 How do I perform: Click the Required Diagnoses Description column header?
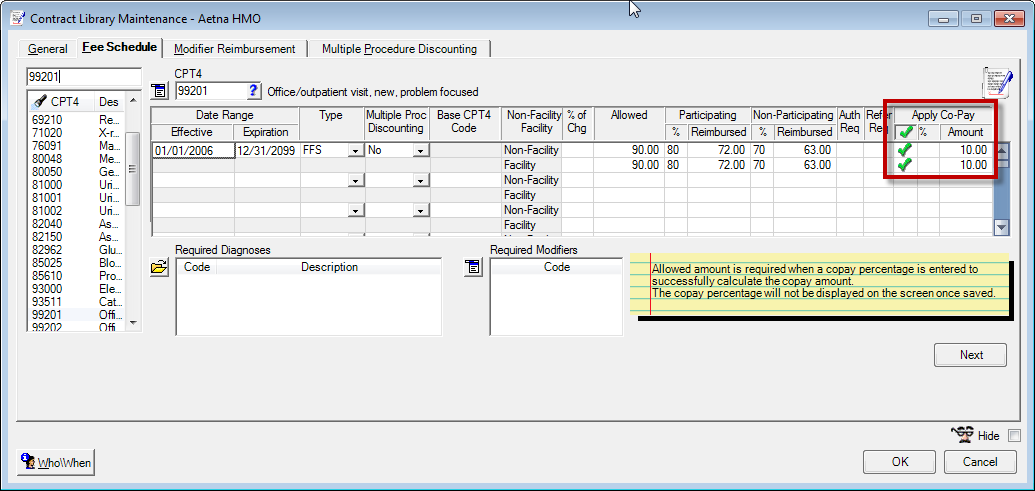[329, 267]
